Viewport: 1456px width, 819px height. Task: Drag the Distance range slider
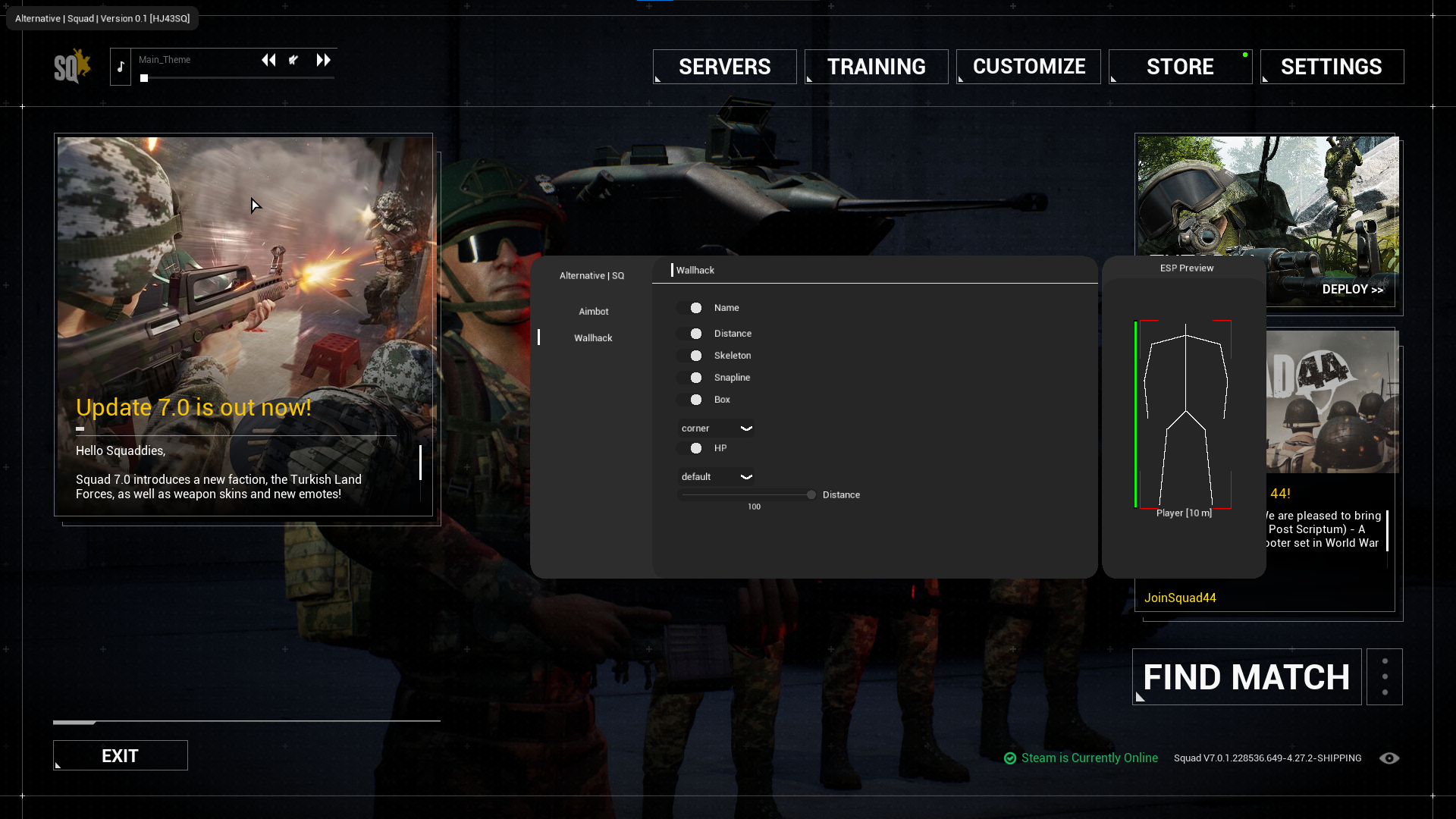[810, 494]
